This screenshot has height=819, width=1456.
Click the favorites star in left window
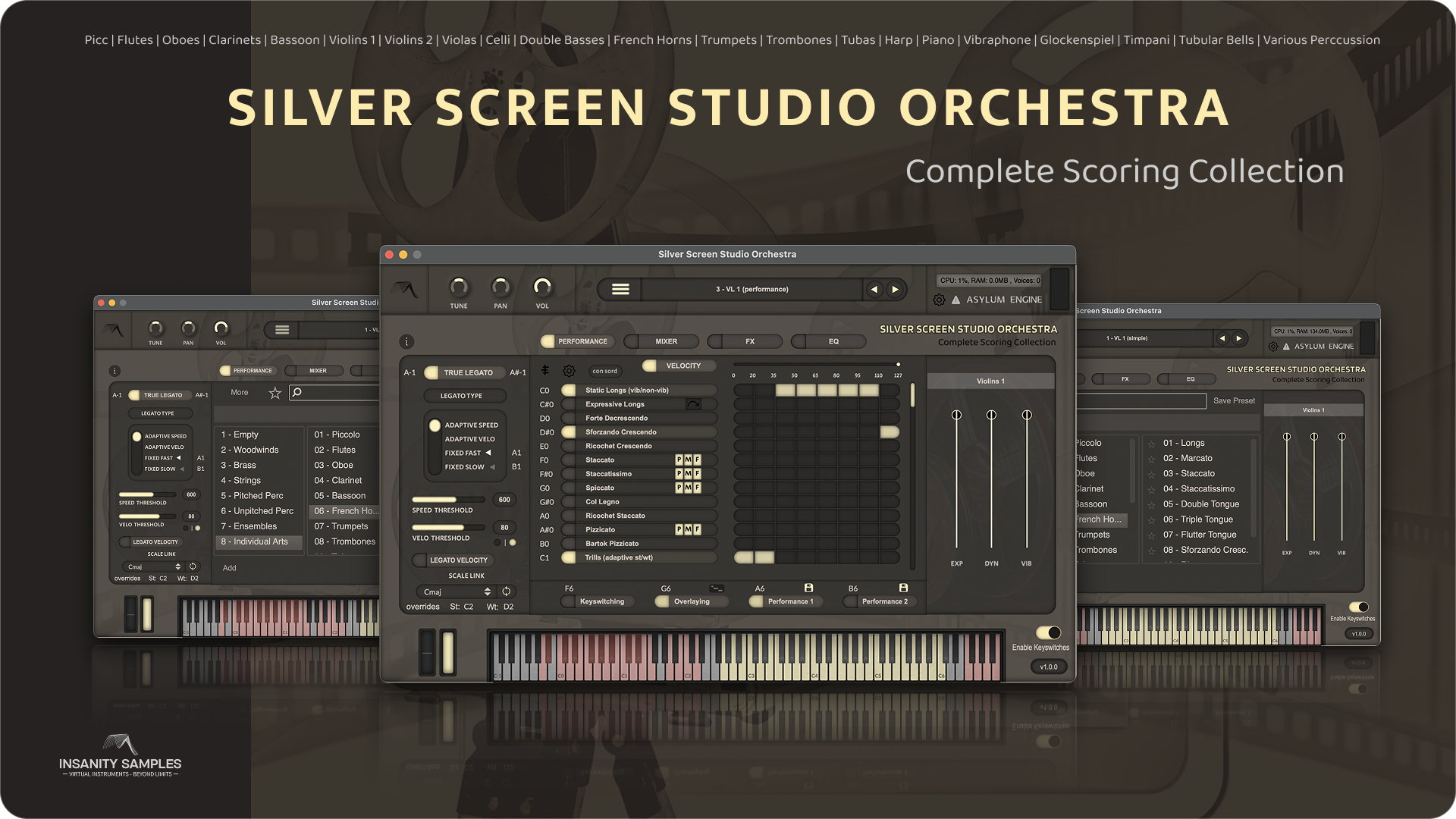tap(275, 393)
